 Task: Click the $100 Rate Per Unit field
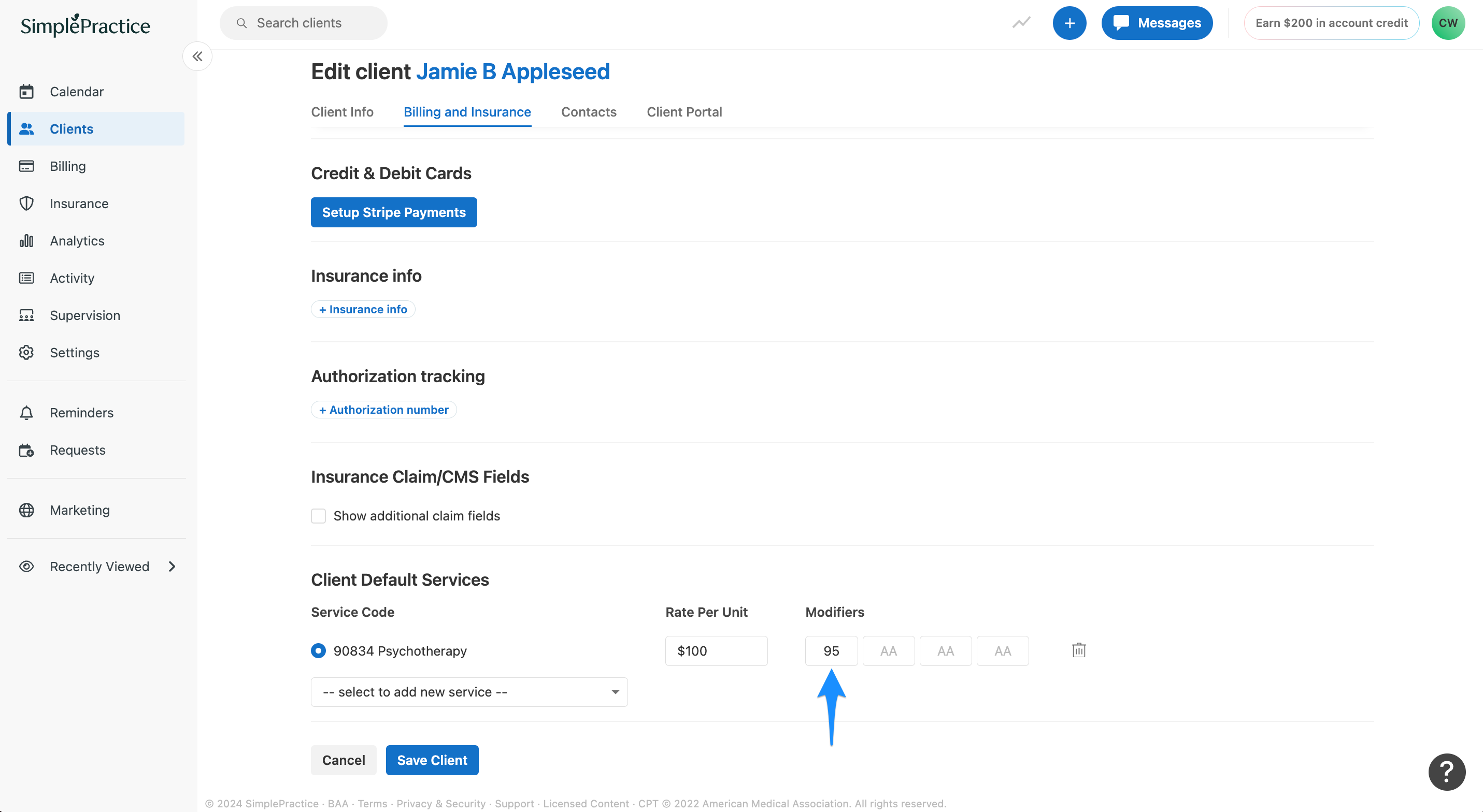(x=716, y=651)
